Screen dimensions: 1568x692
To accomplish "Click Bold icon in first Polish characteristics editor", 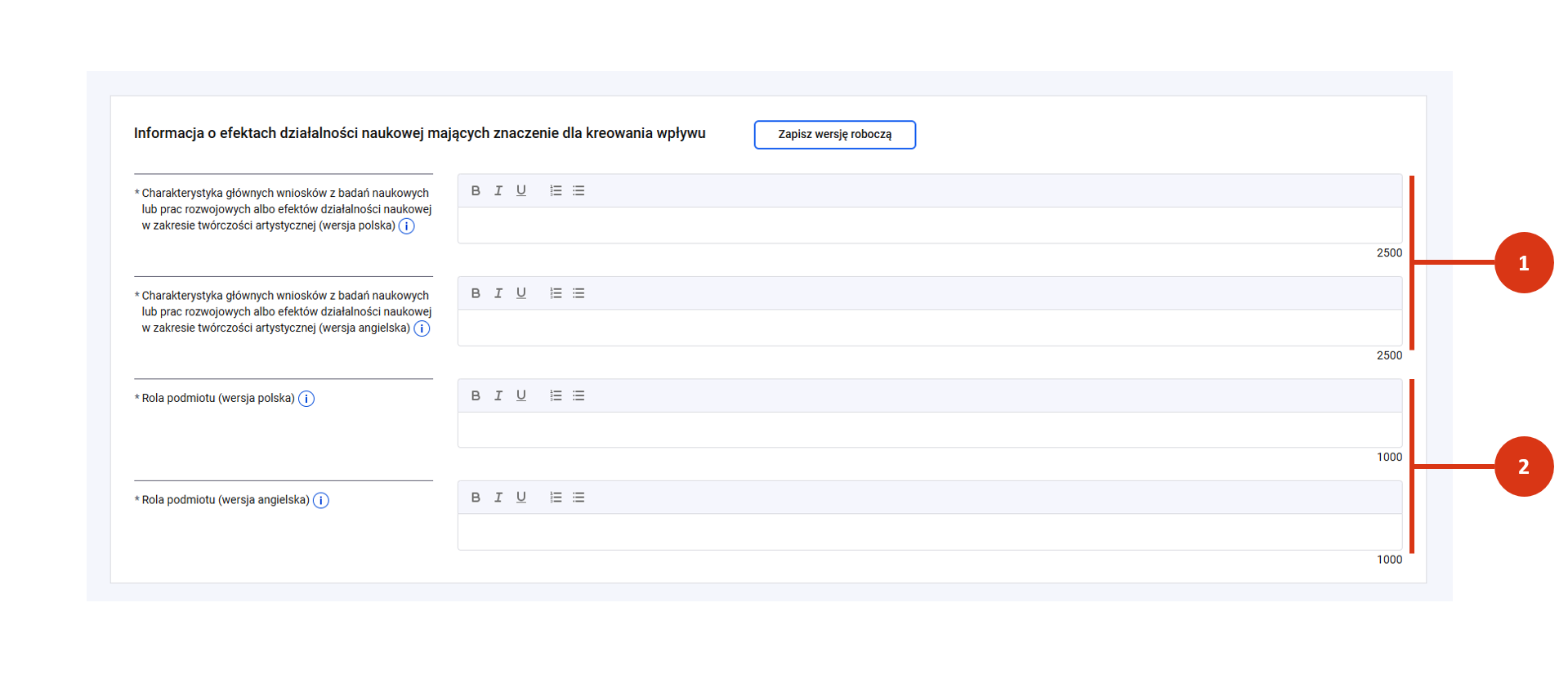I will pos(476,190).
